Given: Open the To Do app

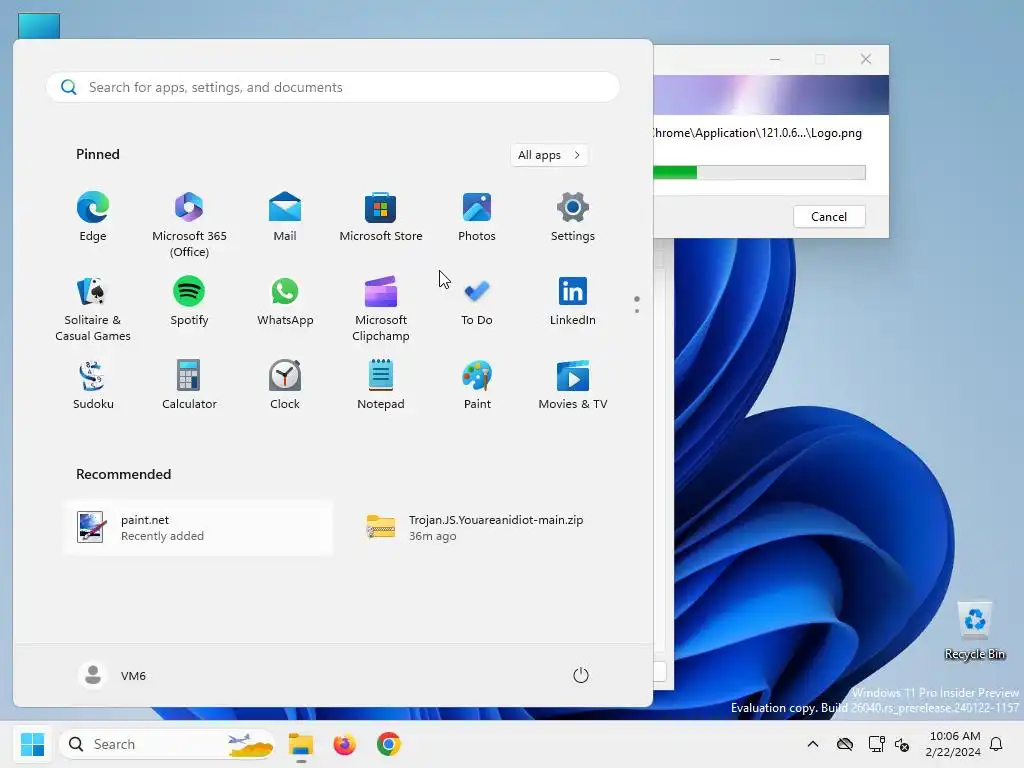Looking at the screenshot, I should (477, 302).
